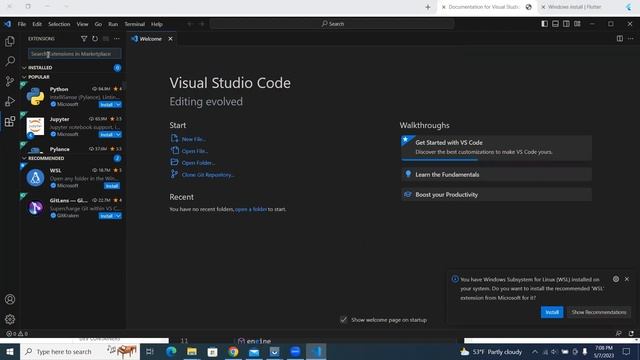
Task: Open the Extensions view icon
Action: [10, 121]
